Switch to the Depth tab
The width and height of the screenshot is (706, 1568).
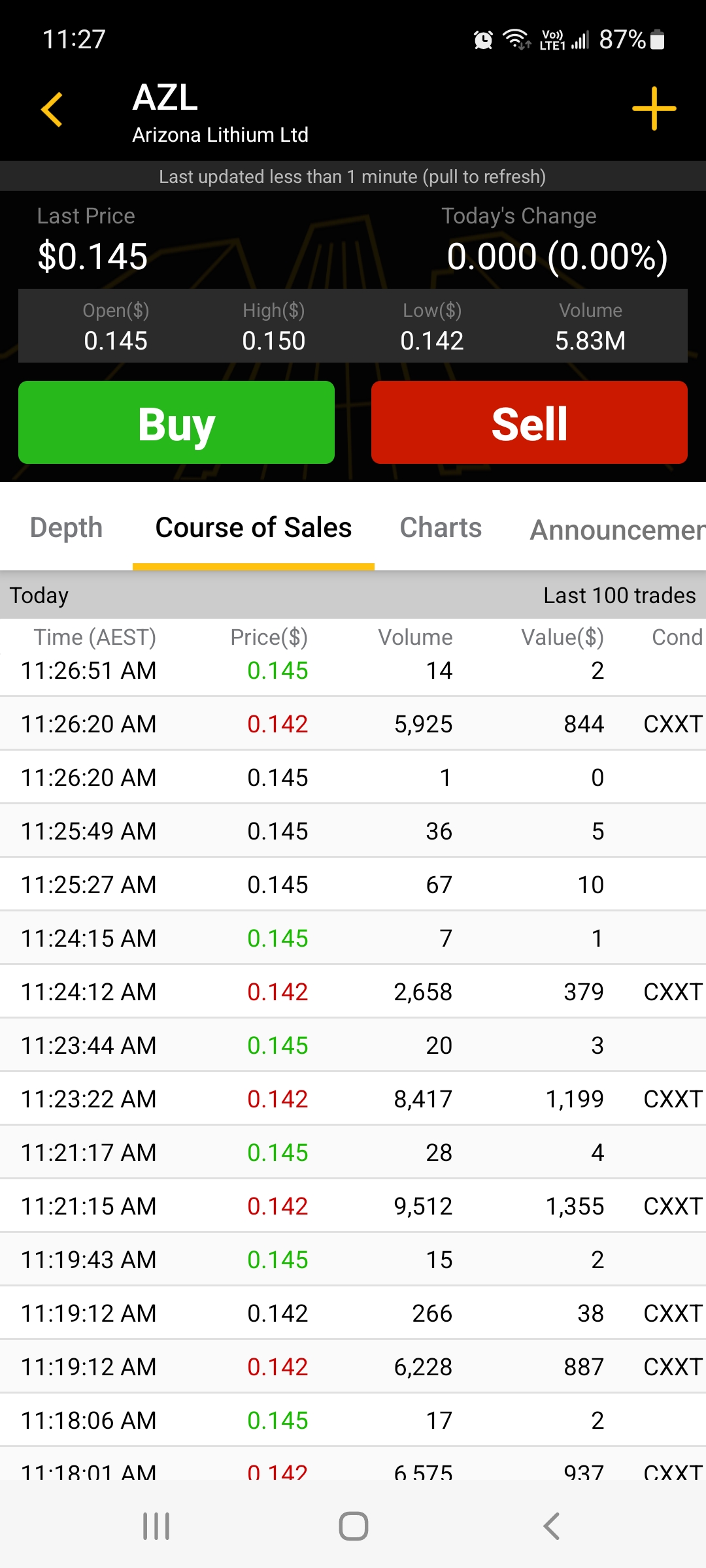[x=67, y=528]
